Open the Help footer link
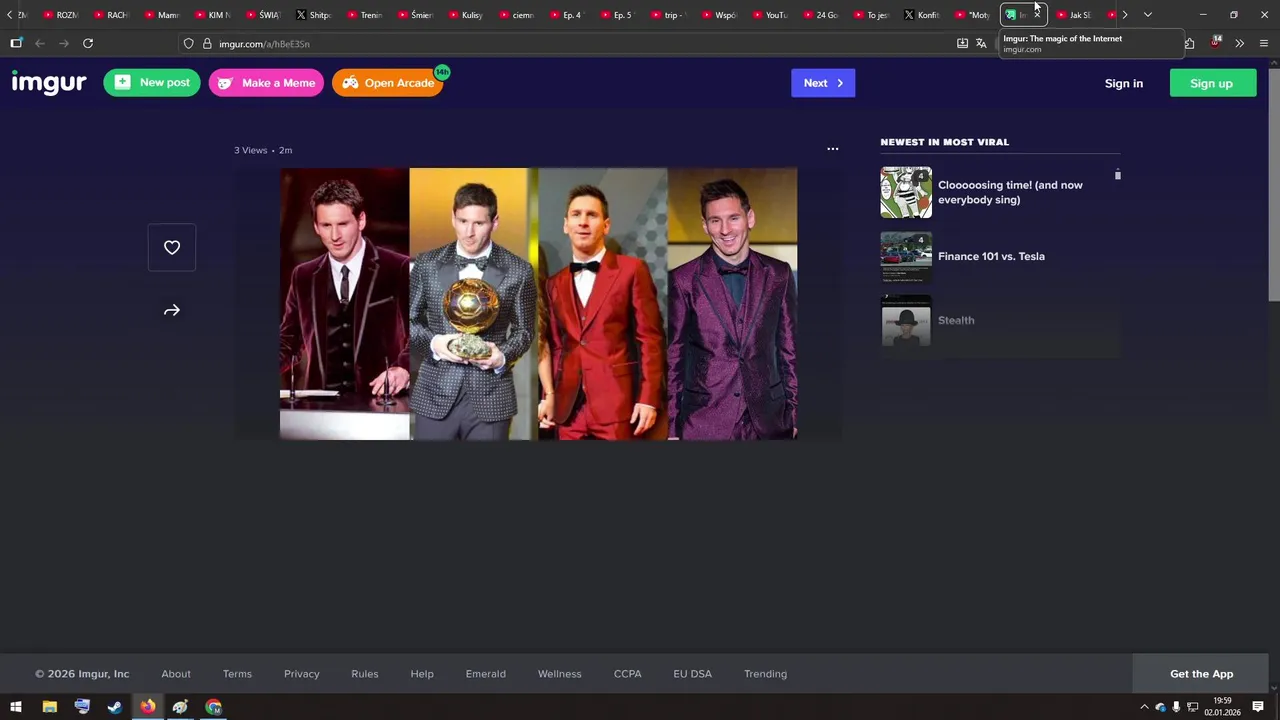Viewport: 1280px width, 720px height. click(422, 674)
